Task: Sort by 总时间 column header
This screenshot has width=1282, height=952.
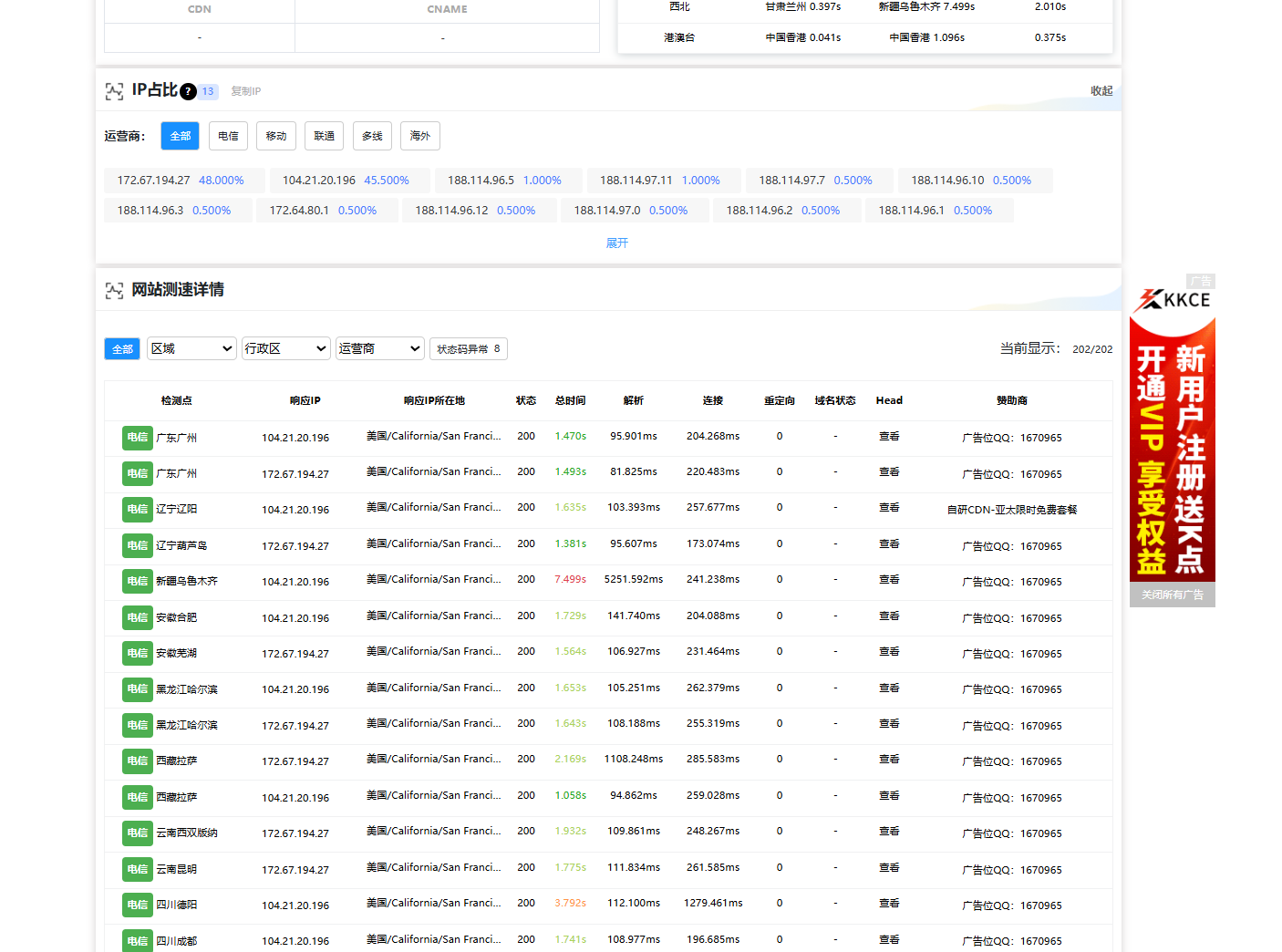Action: point(571,400)
